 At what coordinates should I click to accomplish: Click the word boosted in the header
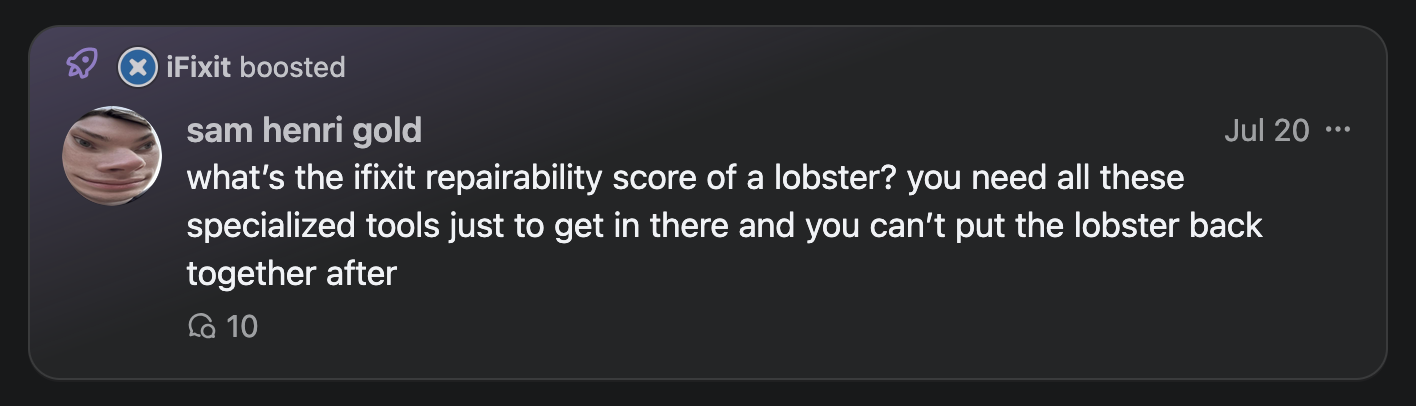click(292, 67)
